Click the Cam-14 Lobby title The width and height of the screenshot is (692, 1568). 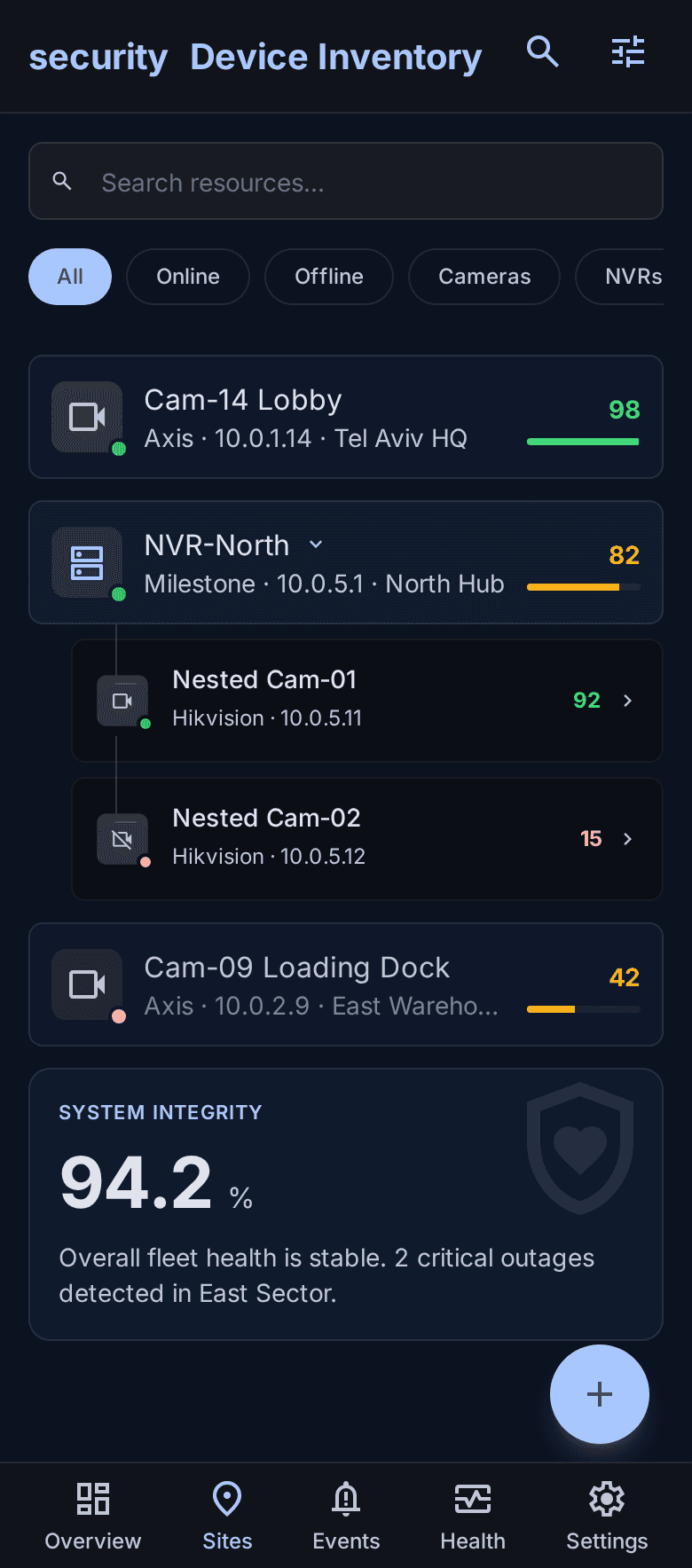click(x=243, y=400)
